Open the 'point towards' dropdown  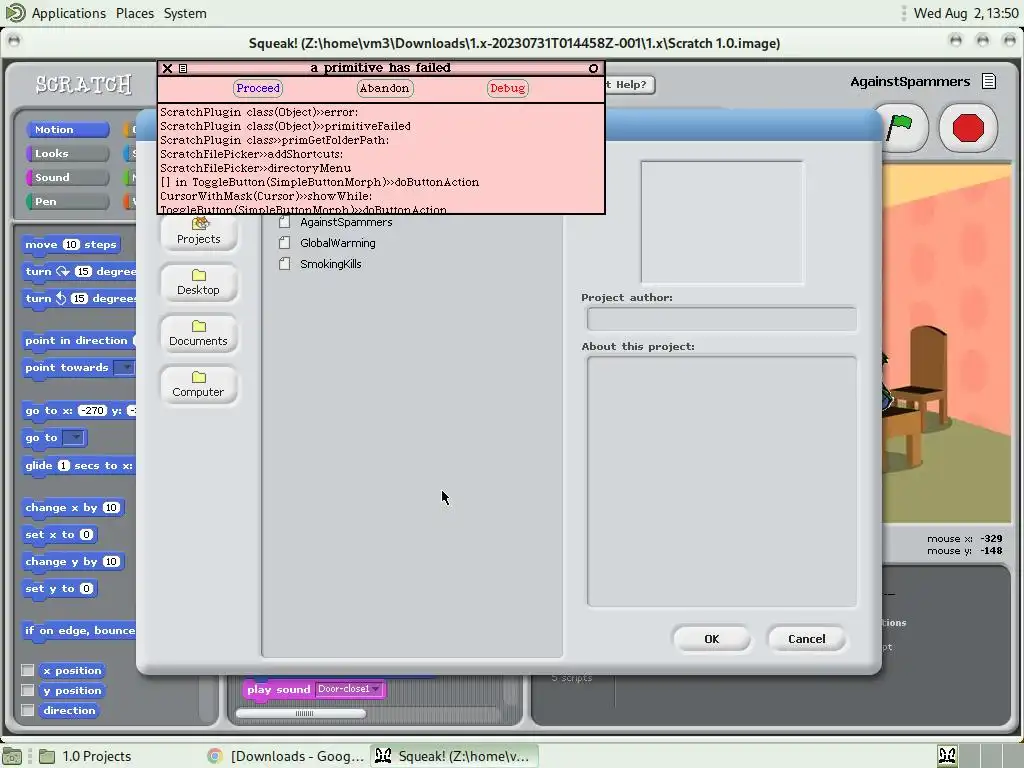coord(123,368)
